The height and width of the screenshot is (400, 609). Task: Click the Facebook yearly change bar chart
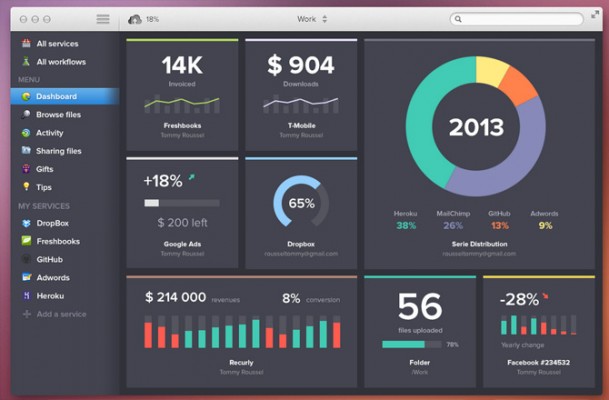coord(538,325)
